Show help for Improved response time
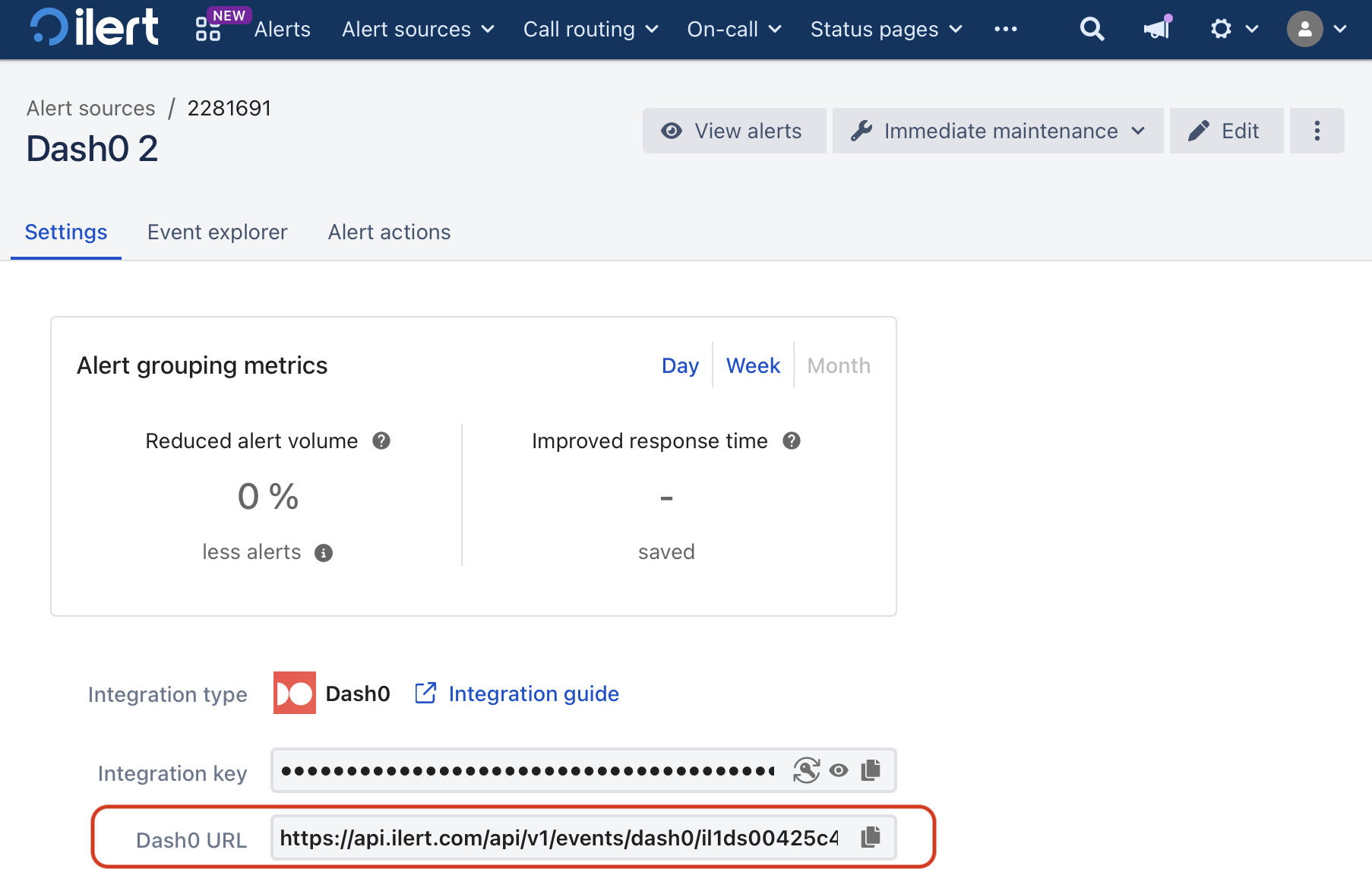The height and width of the screenshot is (872, 1372). (x=792, y=441)
